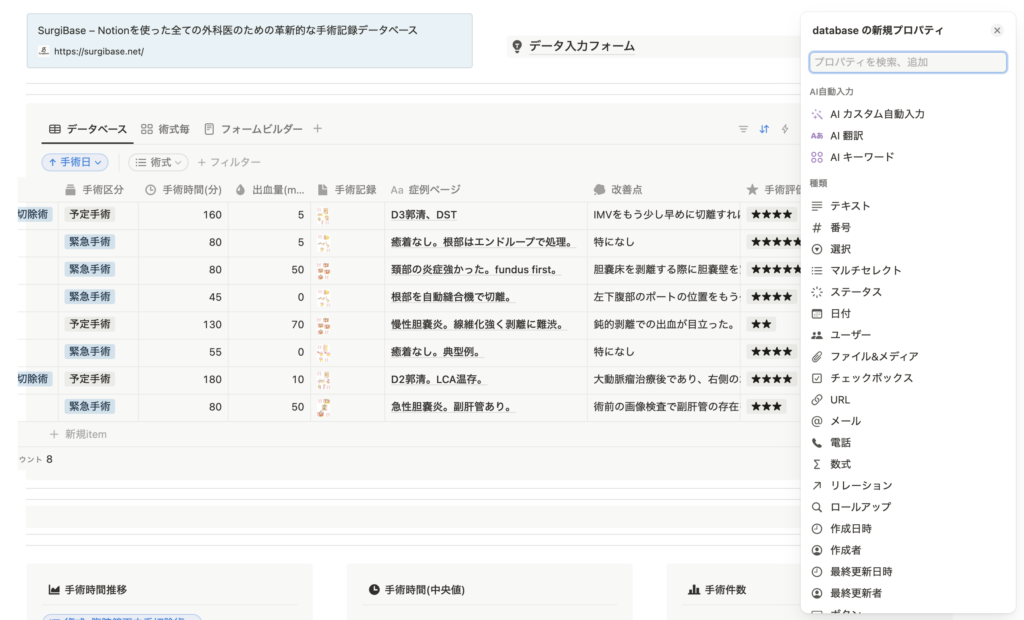Viewport: 1024px width, 620px height.
Task: Open the 出血量 column header
Action: (270, 189)
